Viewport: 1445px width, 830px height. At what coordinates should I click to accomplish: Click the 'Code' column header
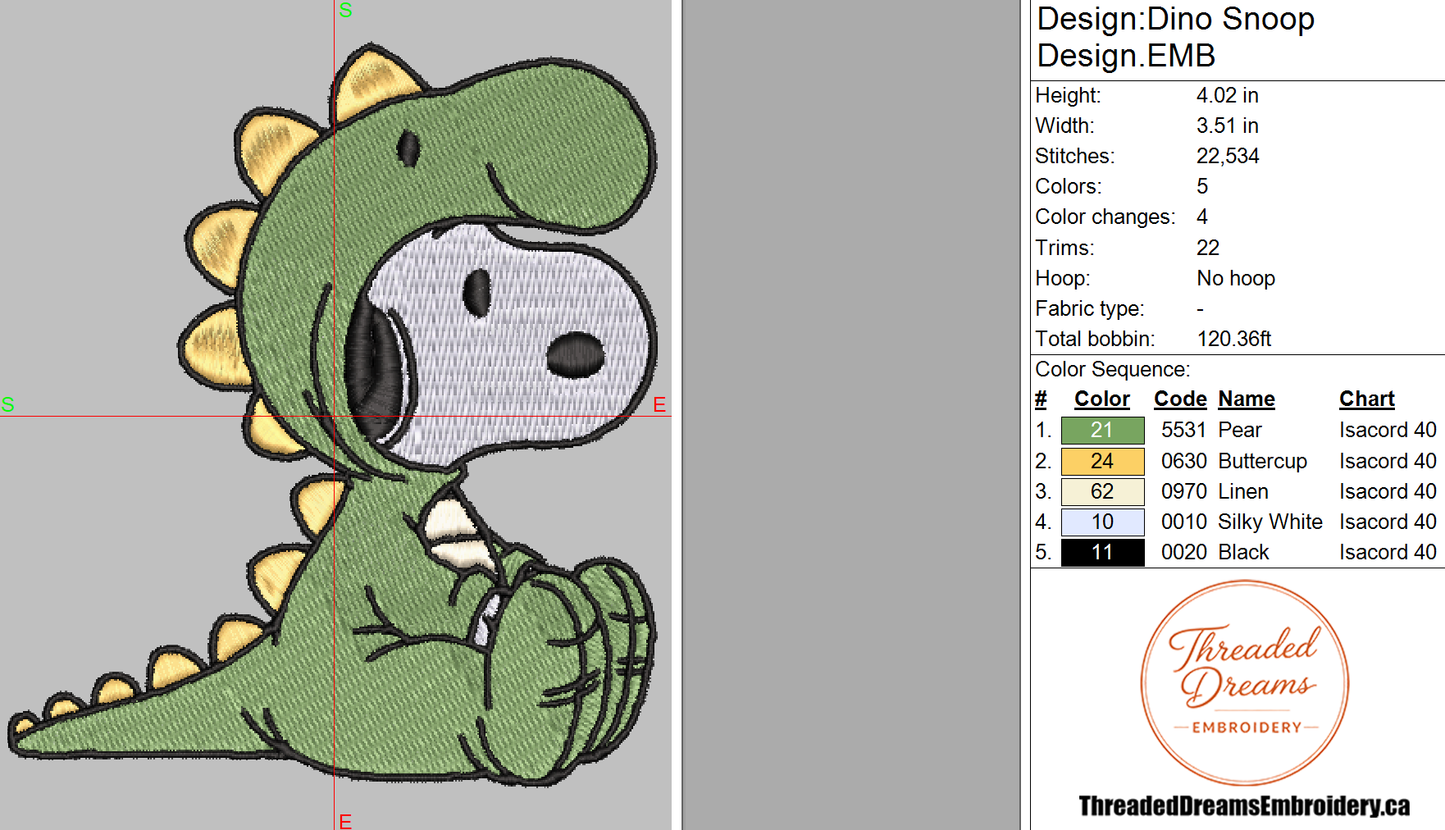click(1180, 399)
